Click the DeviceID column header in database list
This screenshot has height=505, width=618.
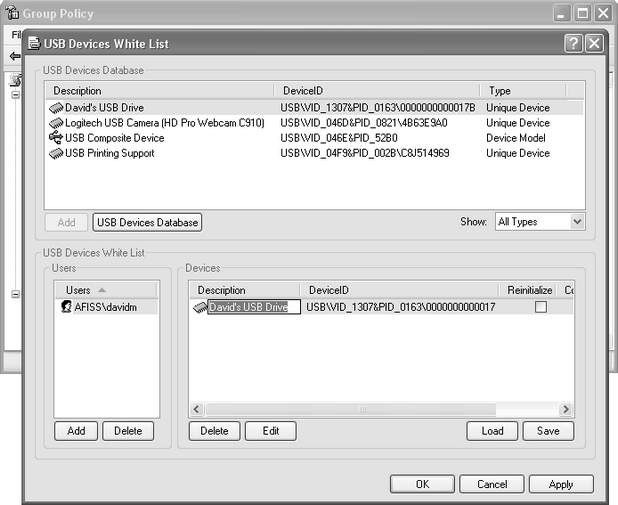pos(377,90)
